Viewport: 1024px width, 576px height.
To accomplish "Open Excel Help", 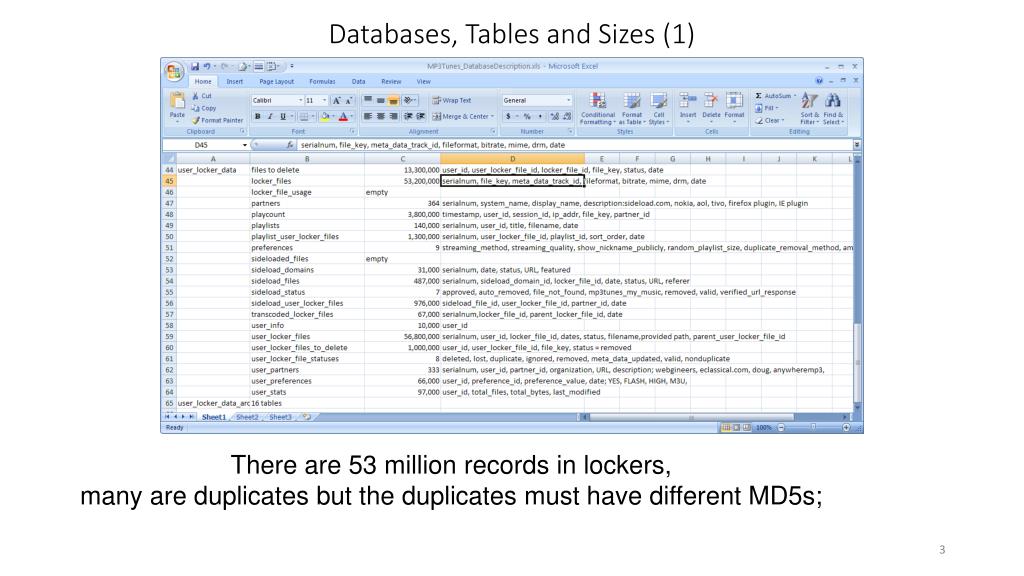I will 818,81.
